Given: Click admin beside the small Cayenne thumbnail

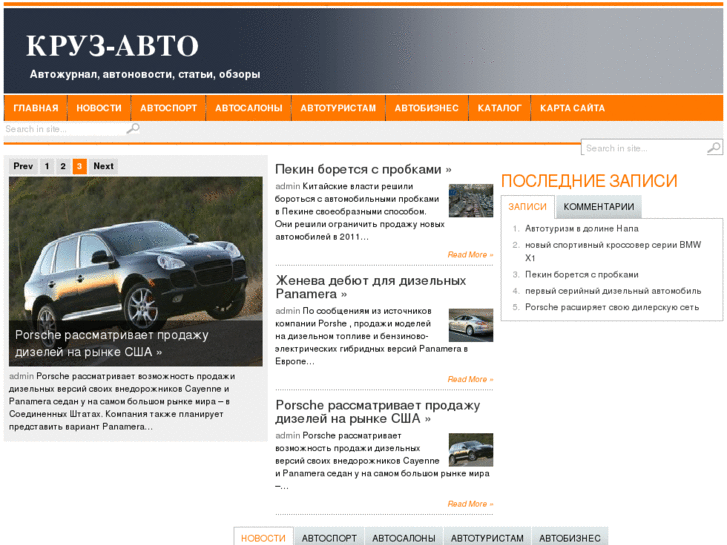Looking at the screenshot, I should click(287, 436).
